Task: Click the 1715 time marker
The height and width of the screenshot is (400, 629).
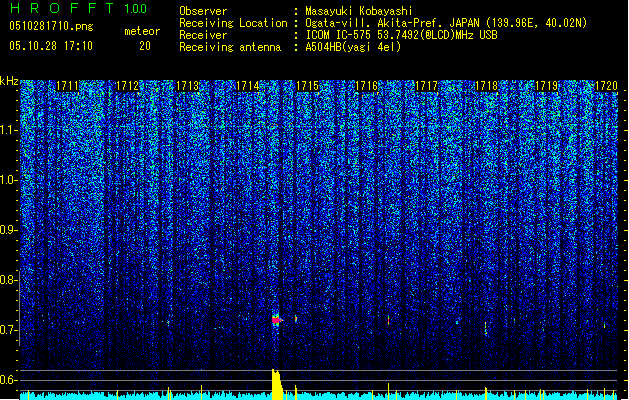Action: click(307, 86)
